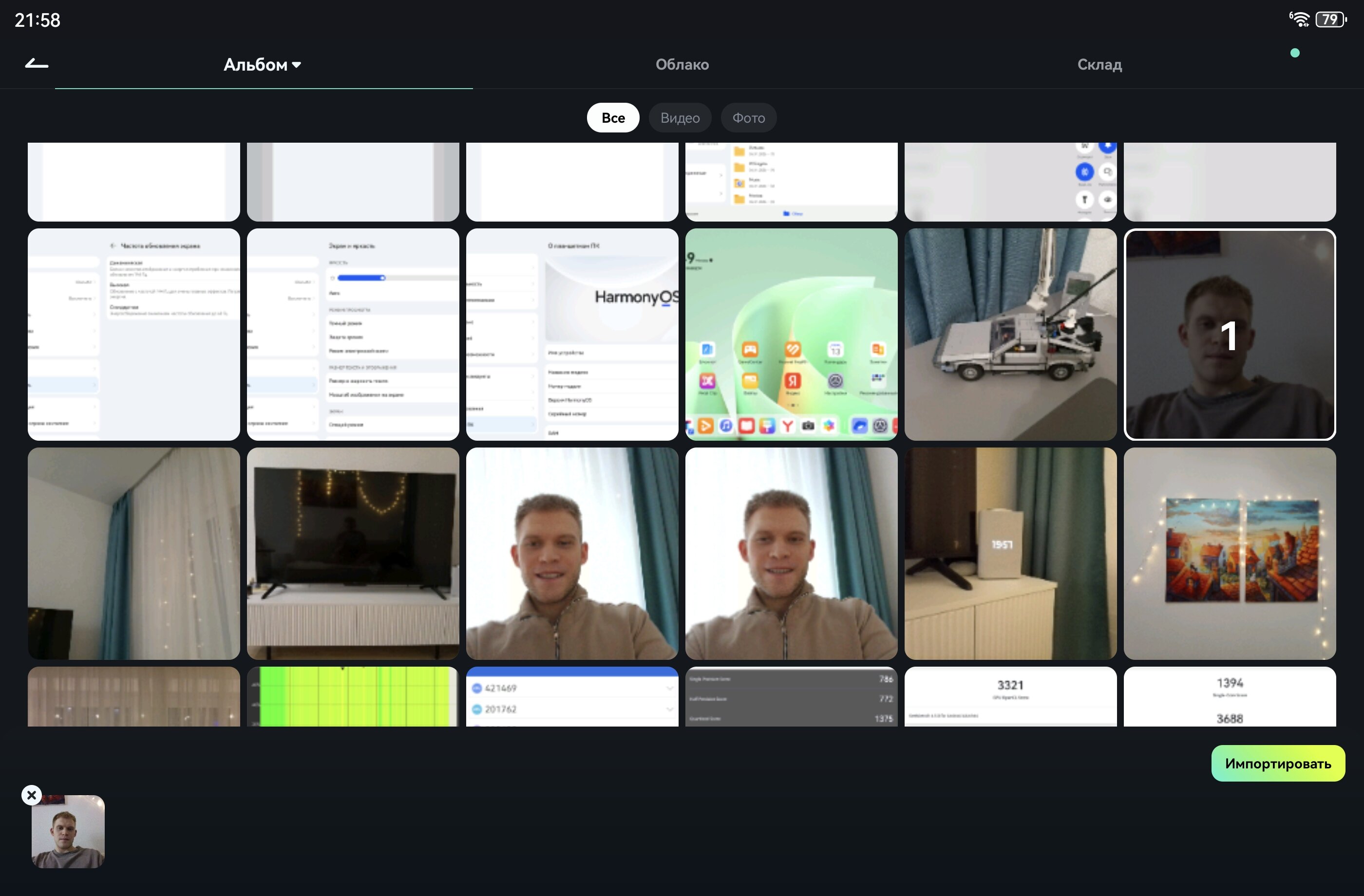Select the refresh rate settings screenshot

(133, 335)
